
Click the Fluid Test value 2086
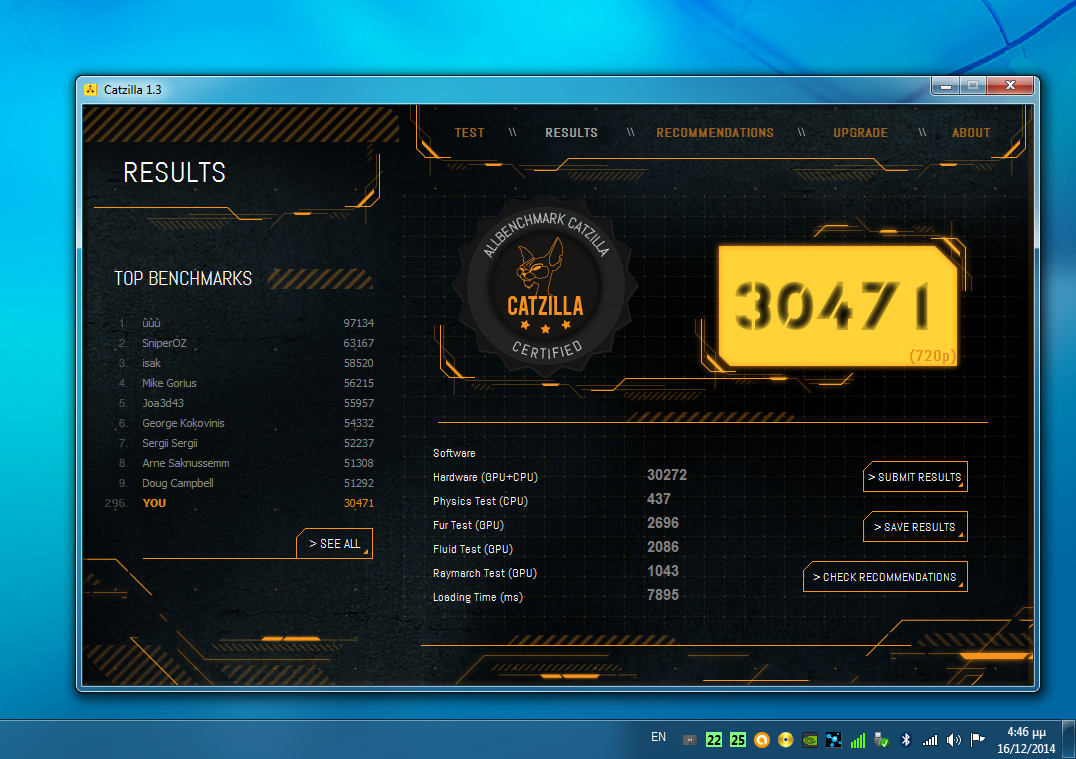pyautogui.click(x=663, y=547)
